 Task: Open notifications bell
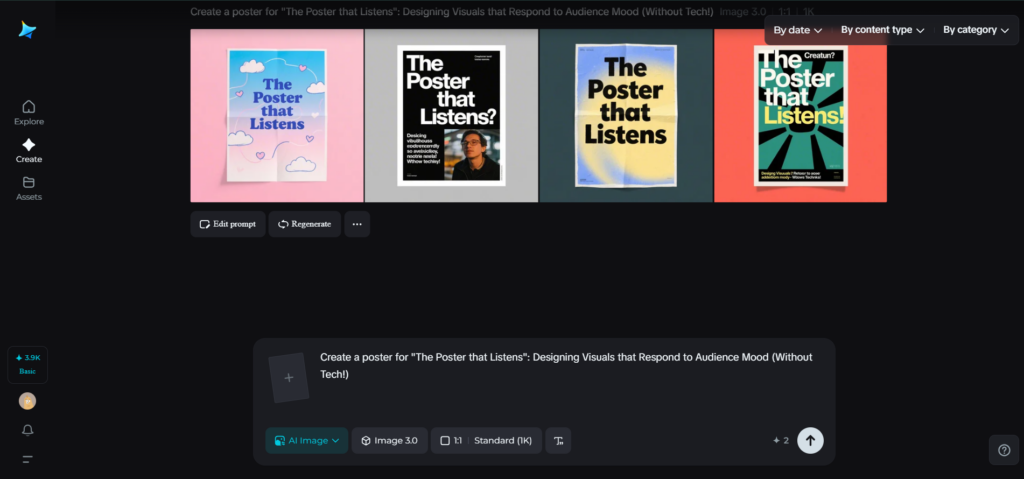tap(28, 430)
